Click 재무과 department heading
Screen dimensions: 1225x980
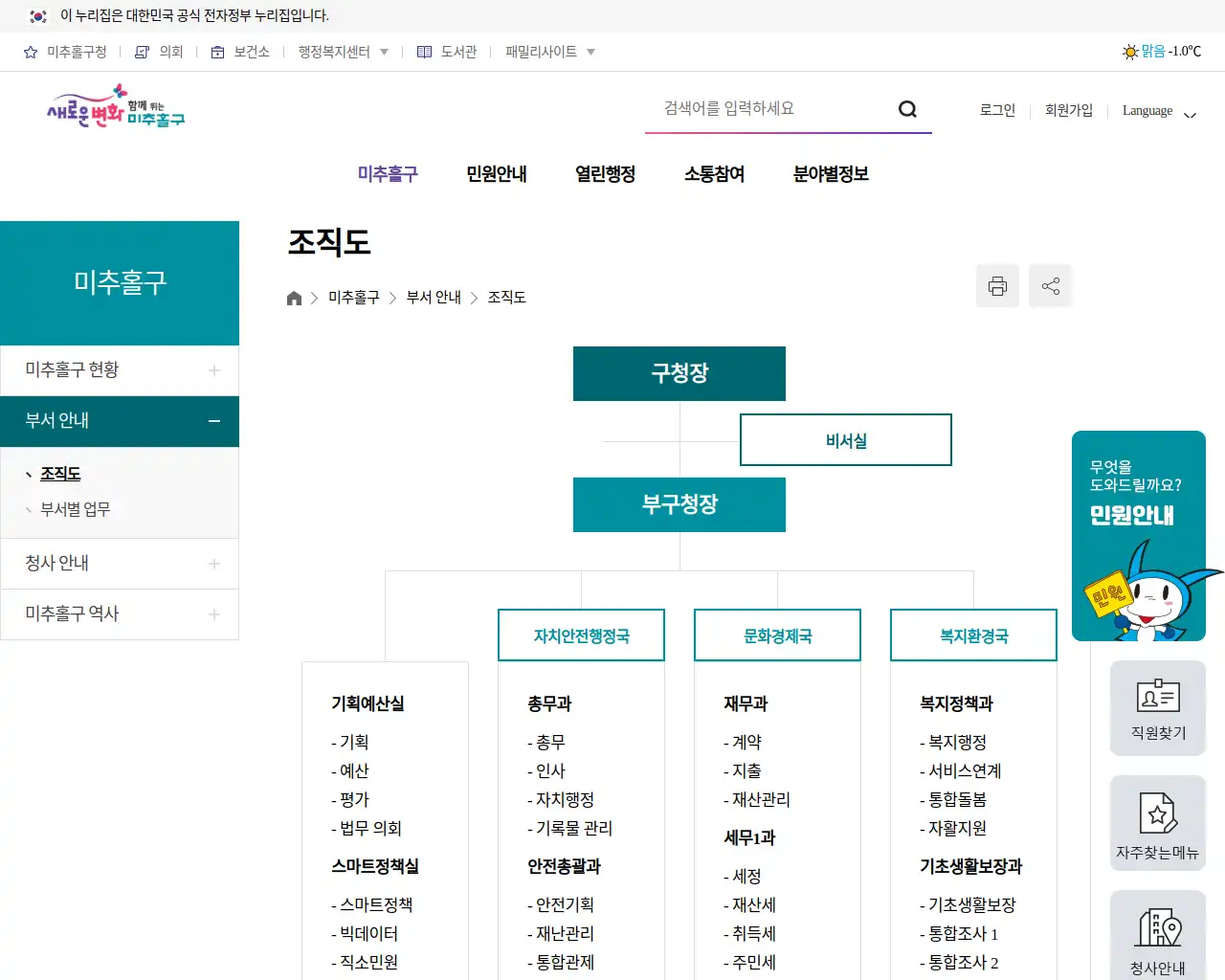point(746,703)
